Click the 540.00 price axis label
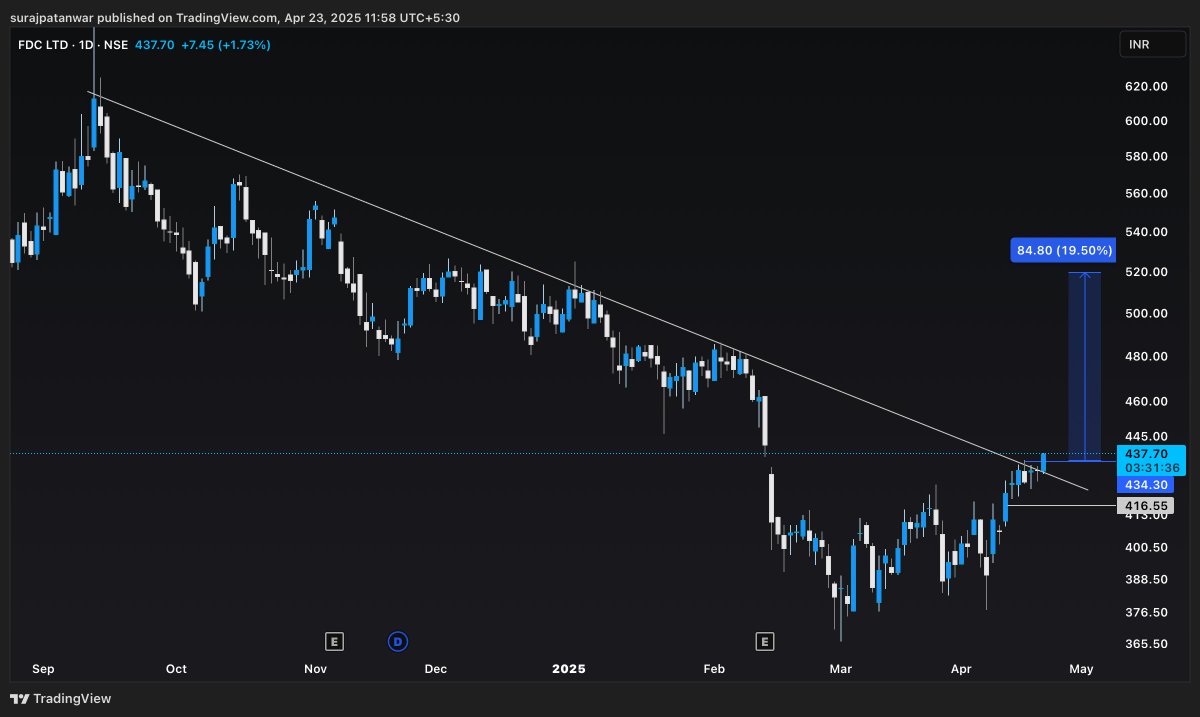The height and width of the screenshot is (717, 1200). click(1146, 232)
